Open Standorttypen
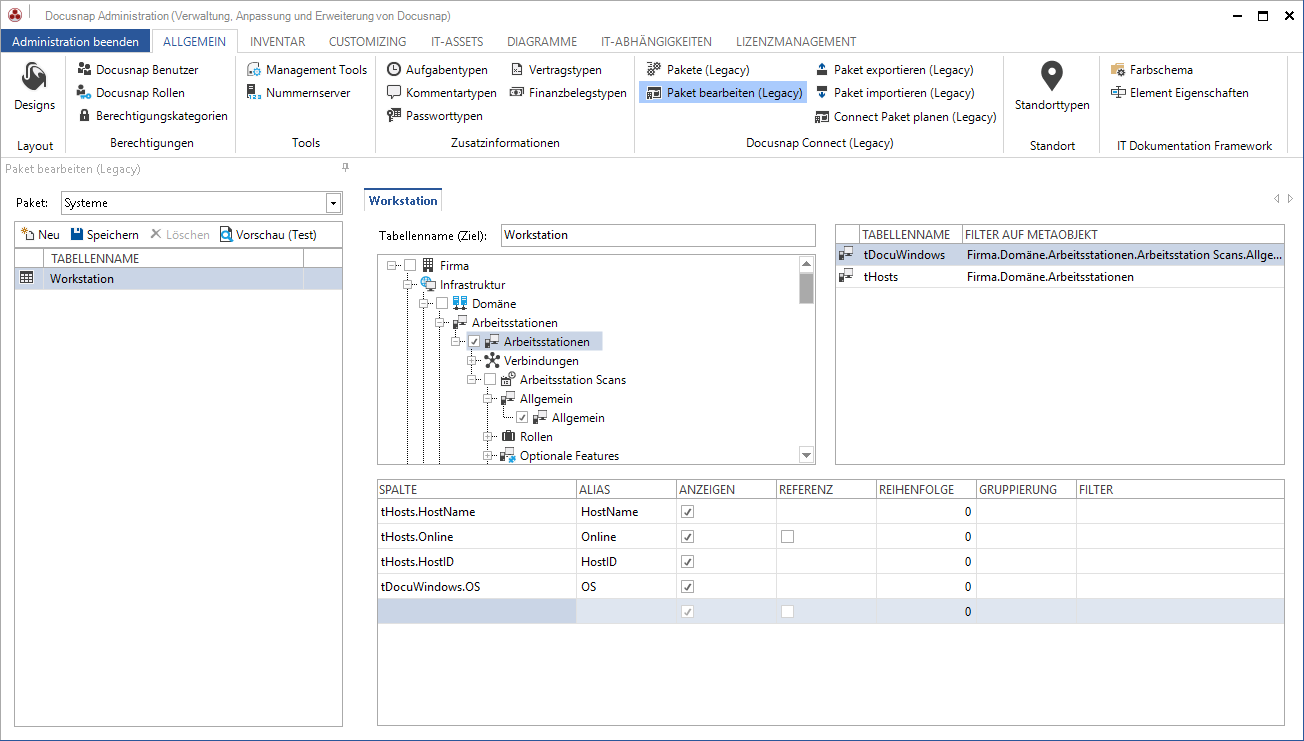The width and height of the screenshot is (1304, 741). (1052, 87)
